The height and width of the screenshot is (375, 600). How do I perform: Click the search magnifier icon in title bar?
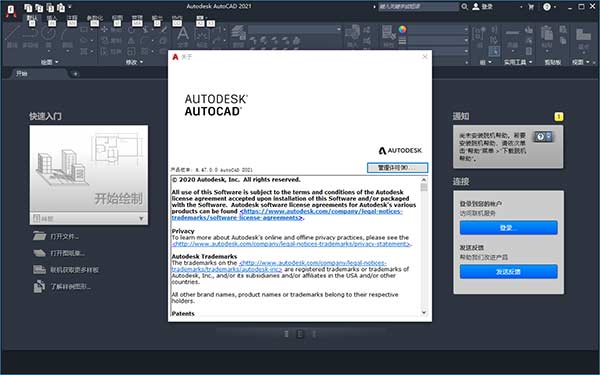[464, 7]
